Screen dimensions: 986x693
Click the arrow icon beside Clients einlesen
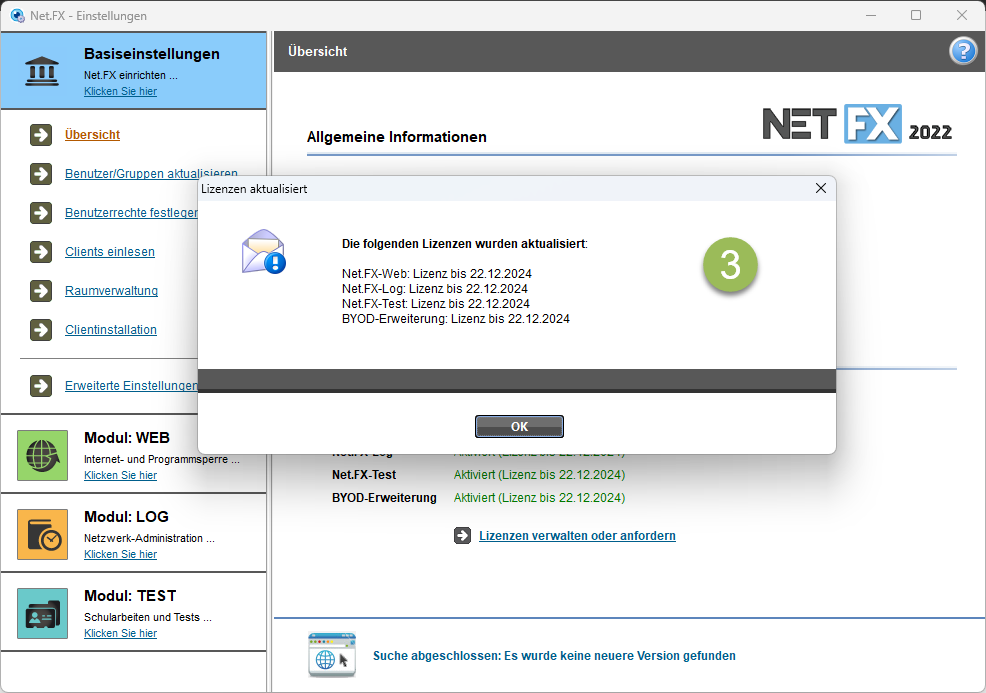point(41,252)
